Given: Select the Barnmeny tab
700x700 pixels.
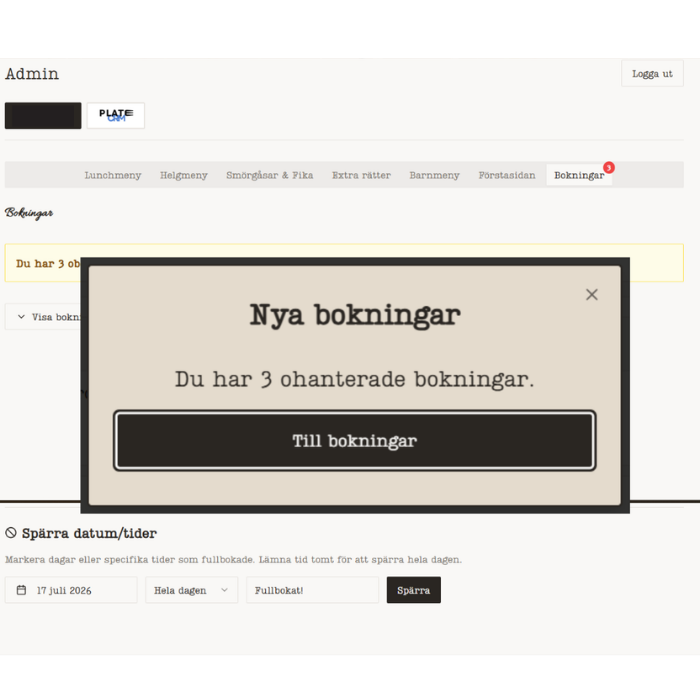Looking at the screenshot, I should (x=434, y=175).
